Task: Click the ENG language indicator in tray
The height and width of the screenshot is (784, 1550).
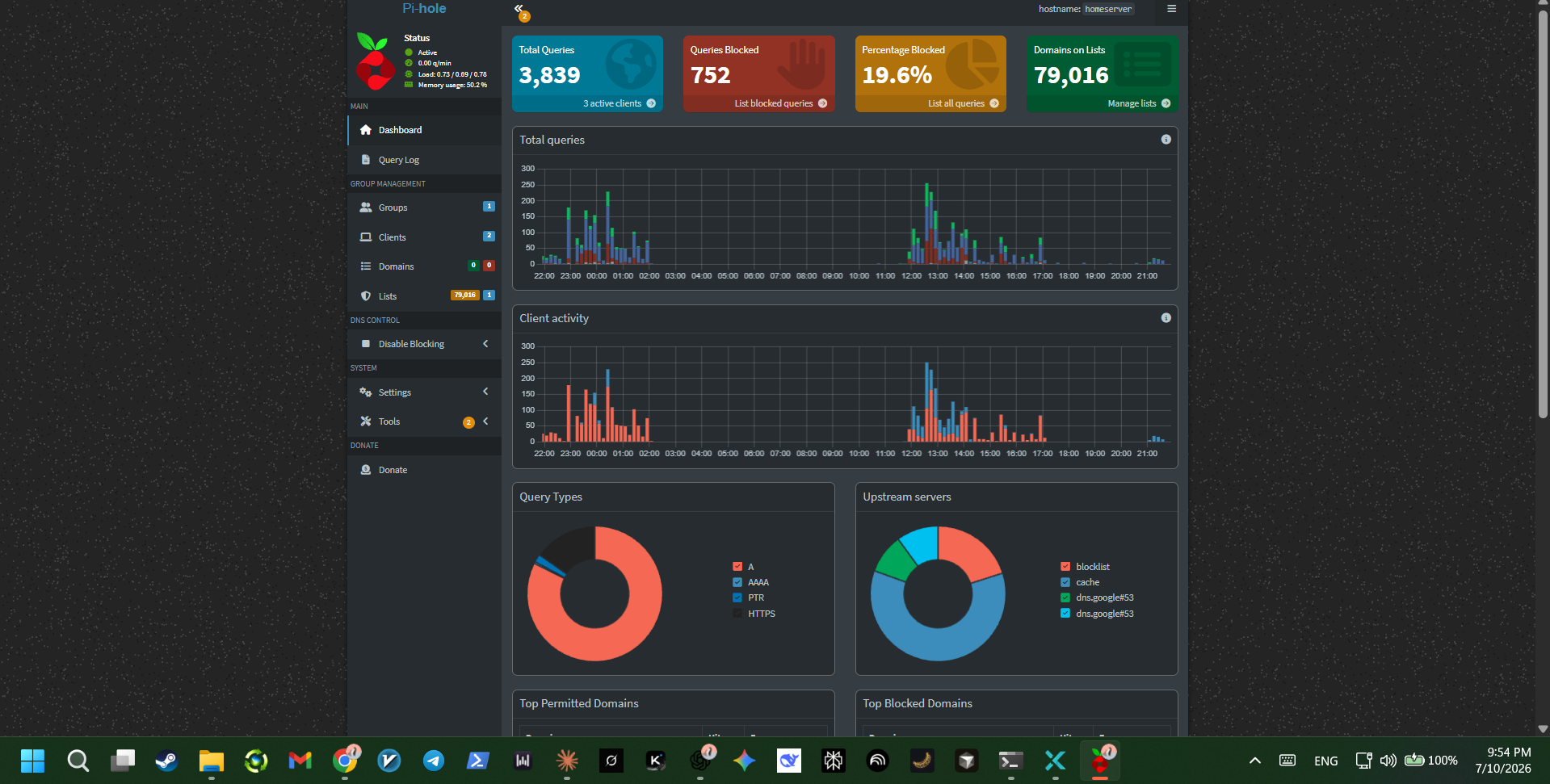Action: [1325, 761]
